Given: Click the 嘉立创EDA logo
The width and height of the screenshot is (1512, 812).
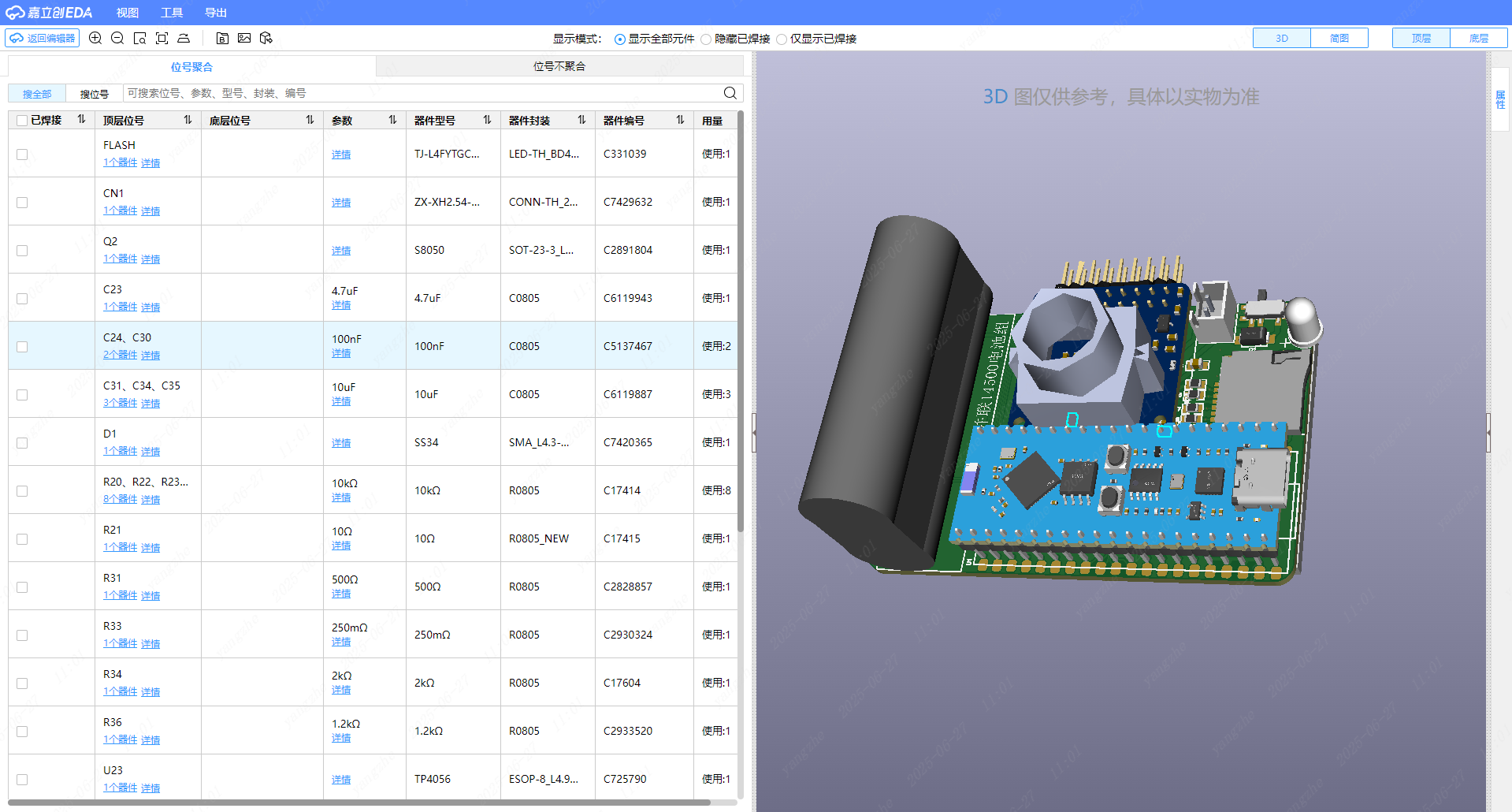Looking at the screenshot, I should point(49,13).
